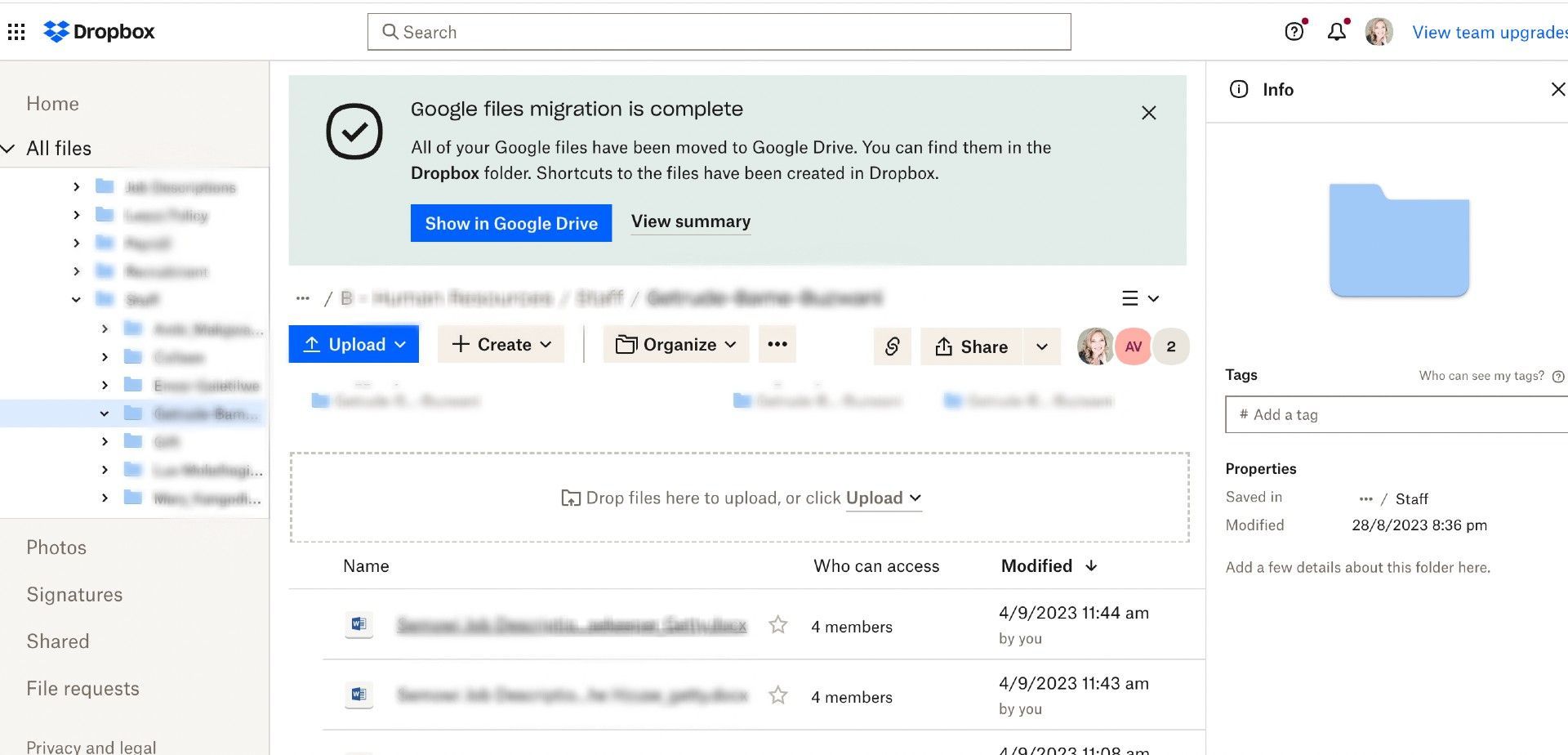Star the file modified 11:43 am

pos(778,695)
